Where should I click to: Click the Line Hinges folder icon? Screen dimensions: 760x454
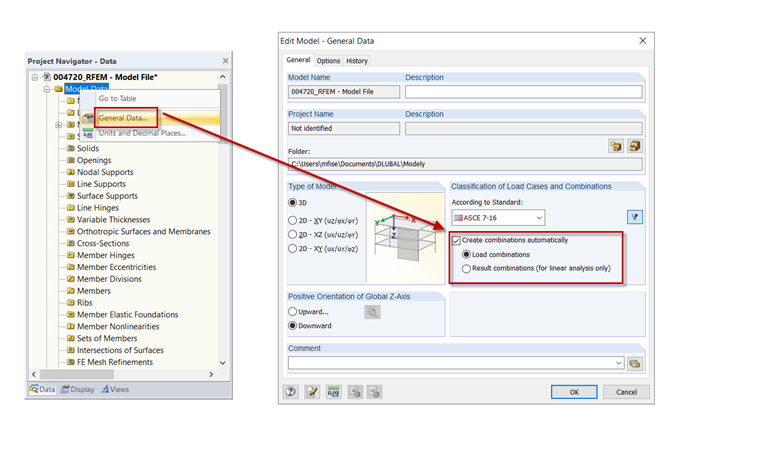[71, 207]
